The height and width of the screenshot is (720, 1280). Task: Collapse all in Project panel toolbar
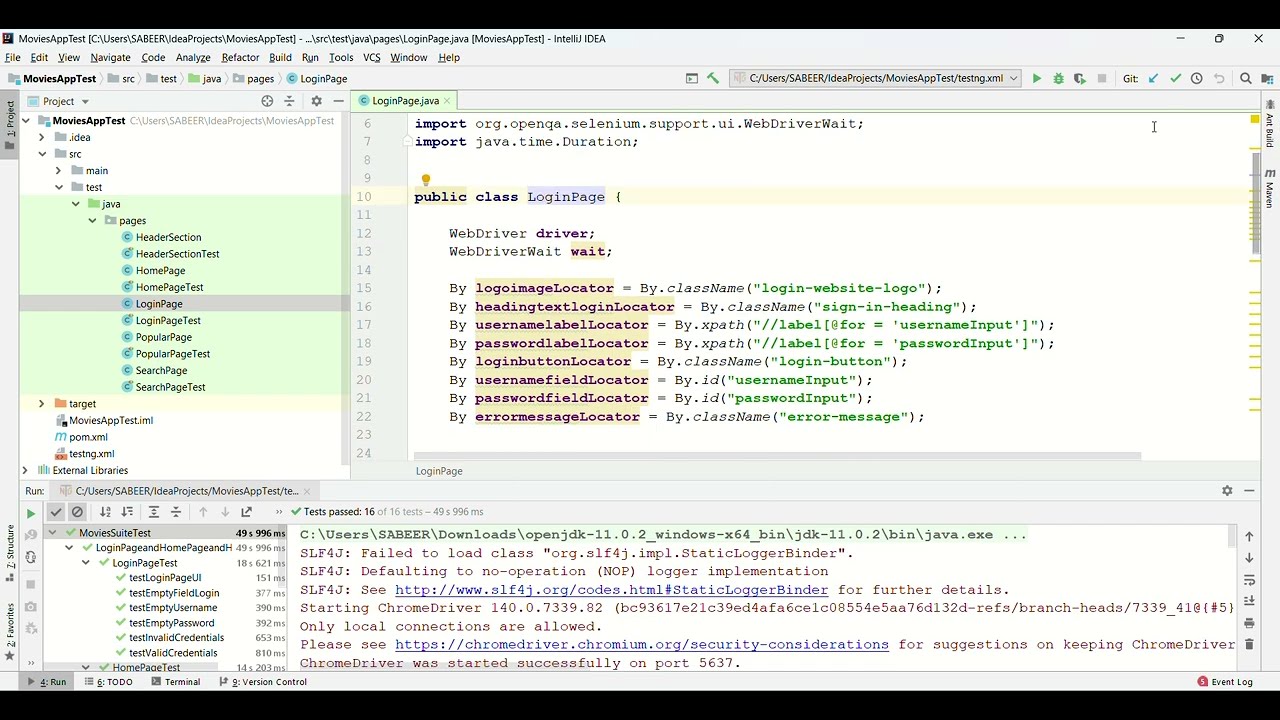[289, 101]
